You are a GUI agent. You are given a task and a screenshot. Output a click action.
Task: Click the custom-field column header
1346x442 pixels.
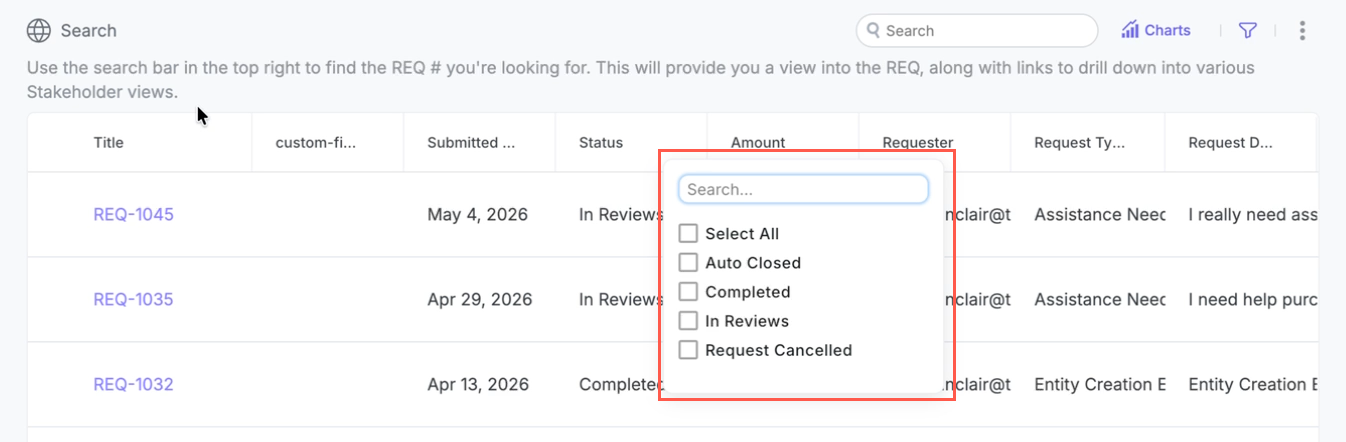[x=316, y=142]
